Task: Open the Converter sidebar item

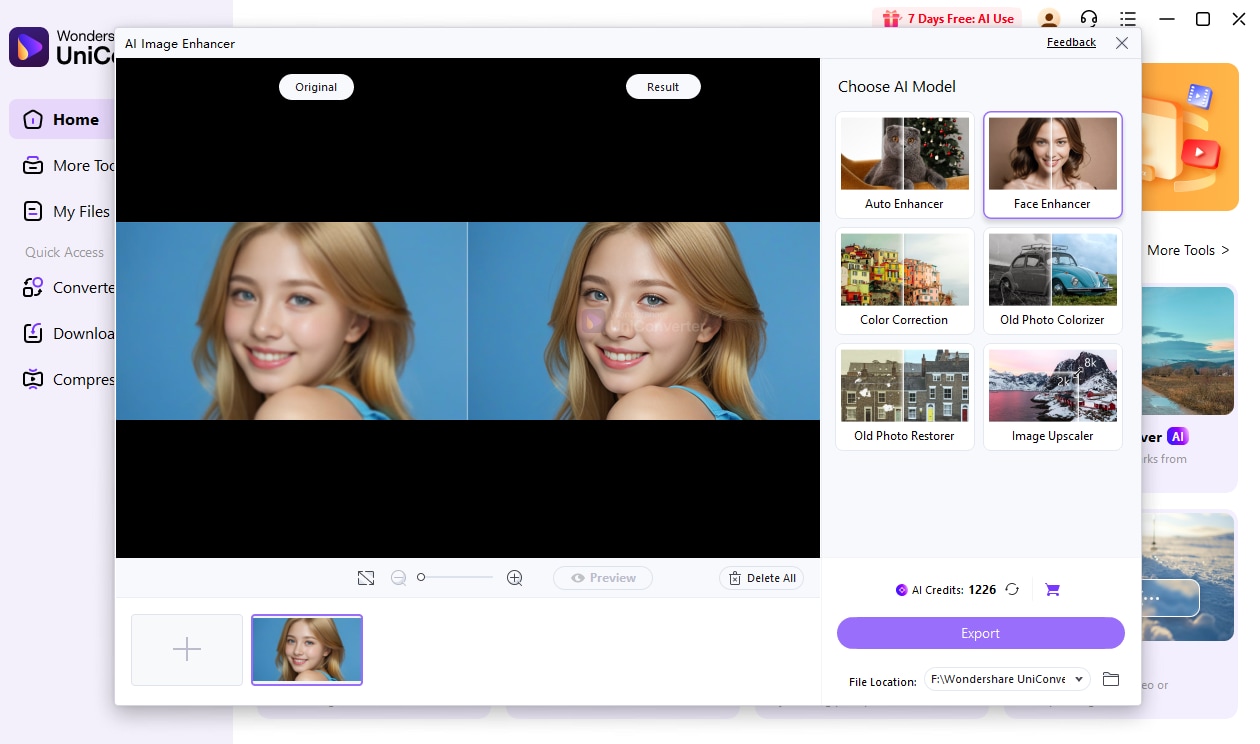Action: pos(68,287)
